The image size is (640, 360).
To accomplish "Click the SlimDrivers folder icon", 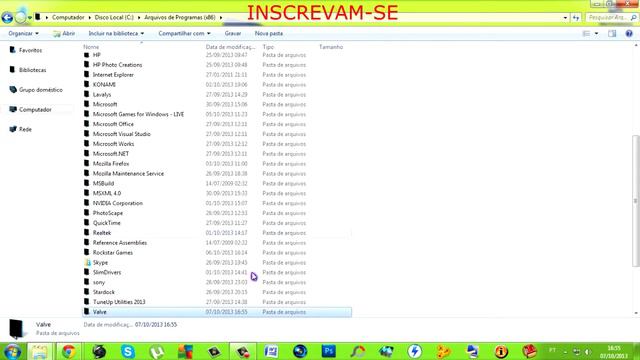I will coord(87,272).
